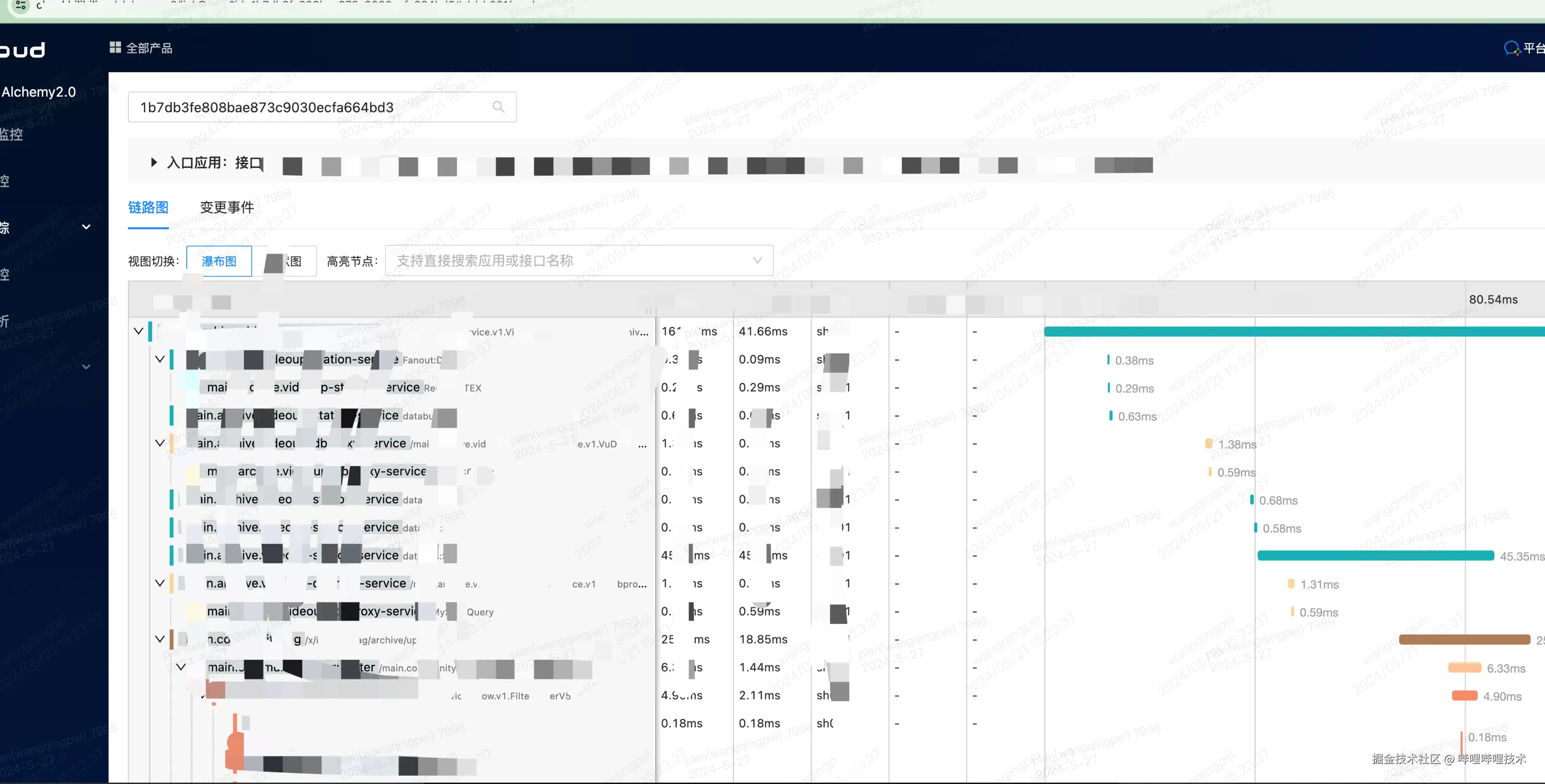
Task: Select the 瀑布图 view toggle
Action: coord(219,261)
